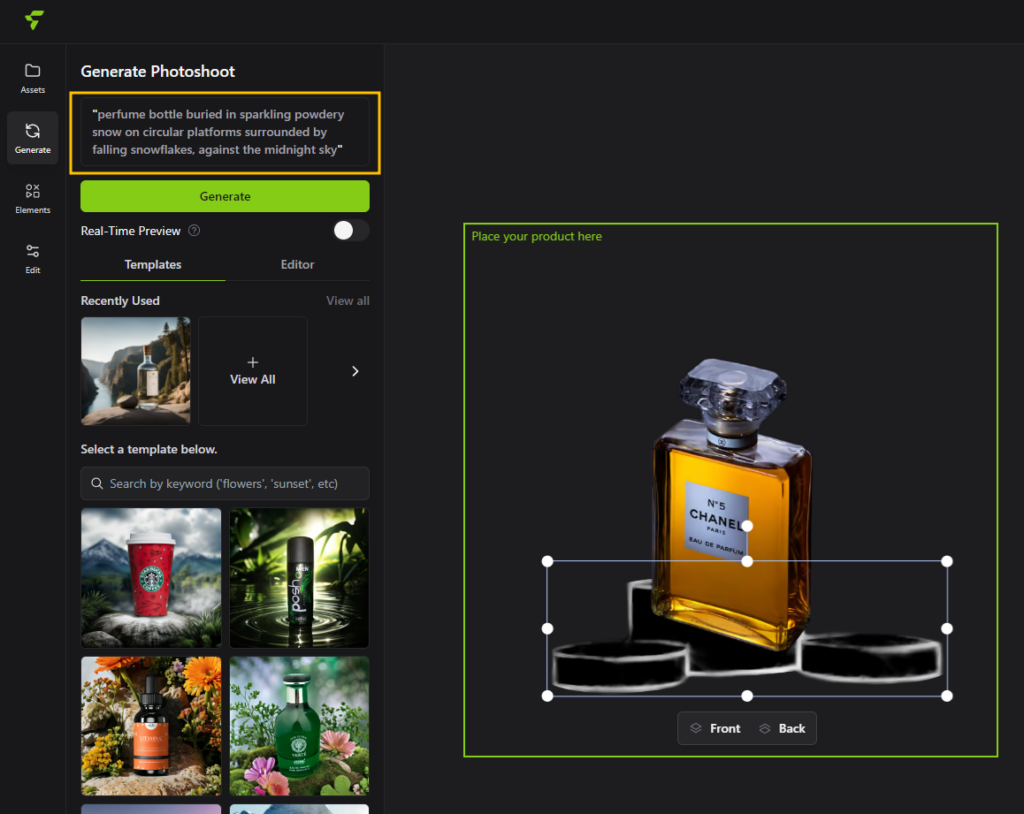Open the Edit sidebar tool
Image resolution: width=1024 pixels, height=814 pixels.
coord(33,259)
